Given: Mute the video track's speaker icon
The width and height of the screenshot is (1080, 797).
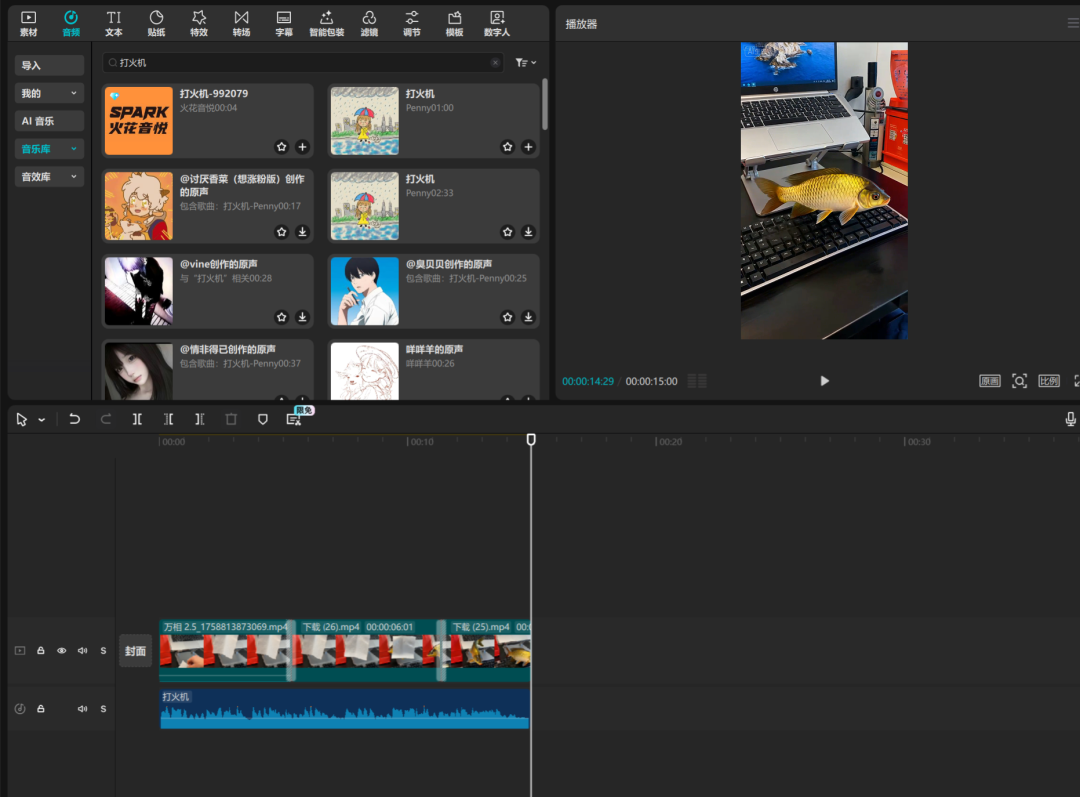Looking at the screenshot, I should 83,651.
